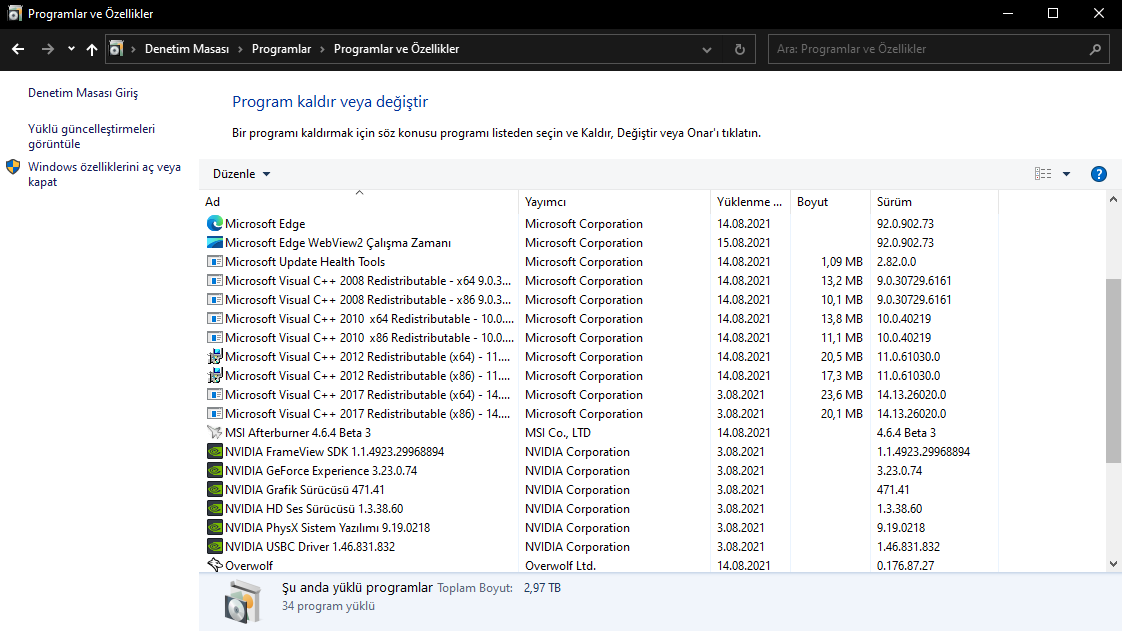Click the Microsoft Edge program icon
This screenshot has height=631, width=1122.
click(x=214, y=224)
